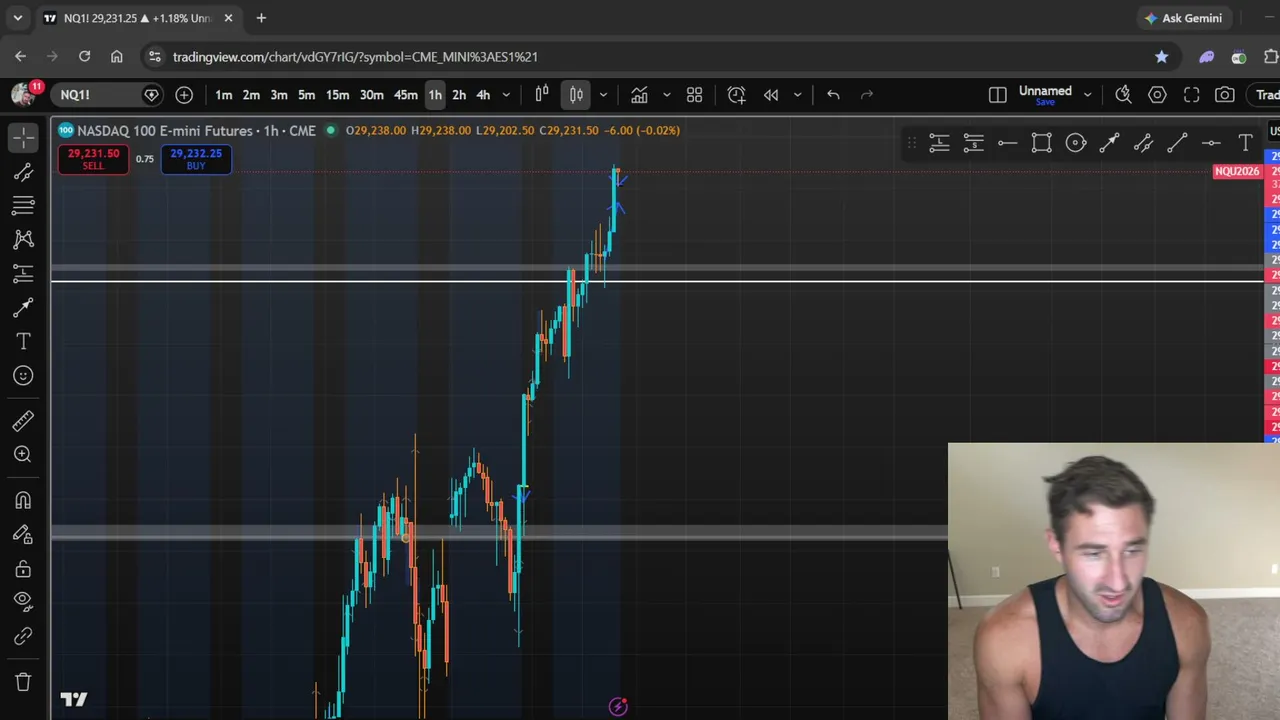Open the layout setup selector
Viewport: 1280px width, 720px height.
998,95
